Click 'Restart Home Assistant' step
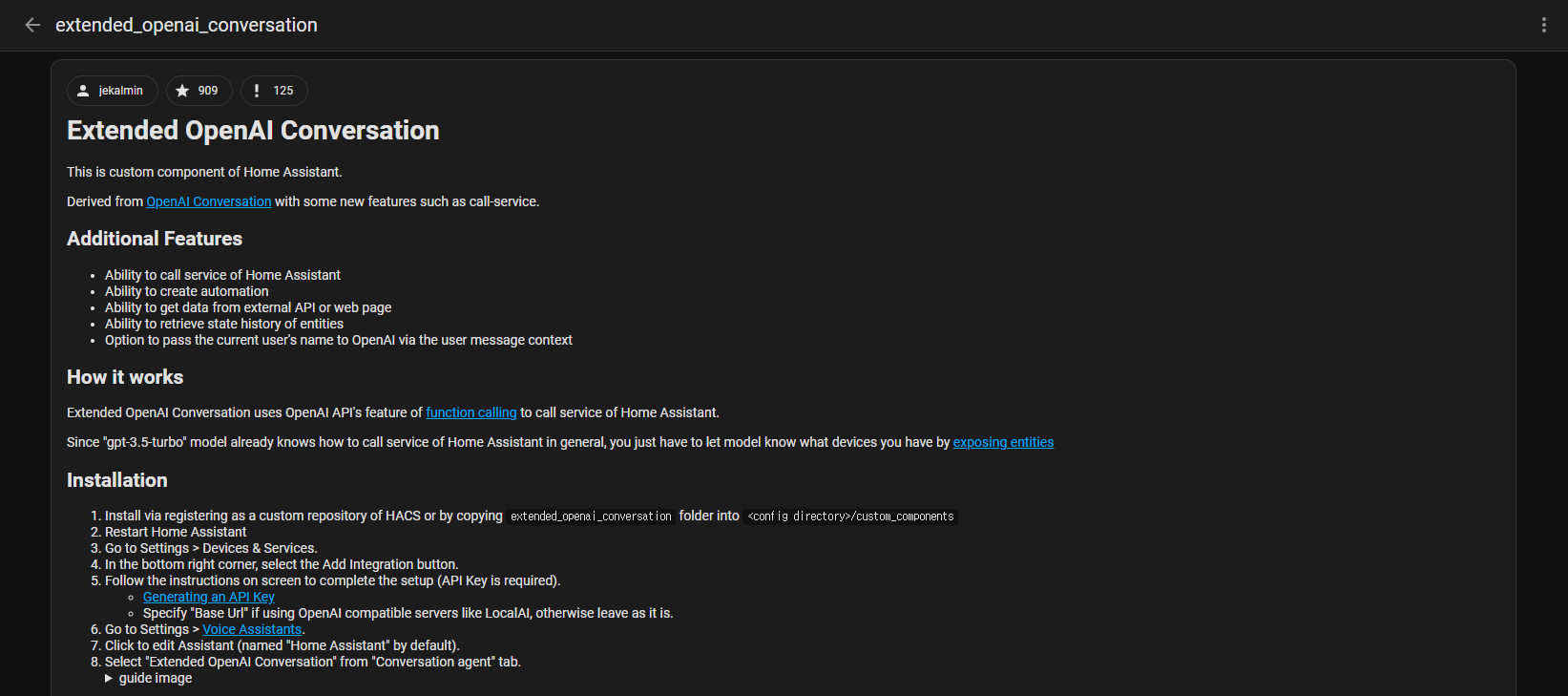1568x696 pixels. (176, 532)
